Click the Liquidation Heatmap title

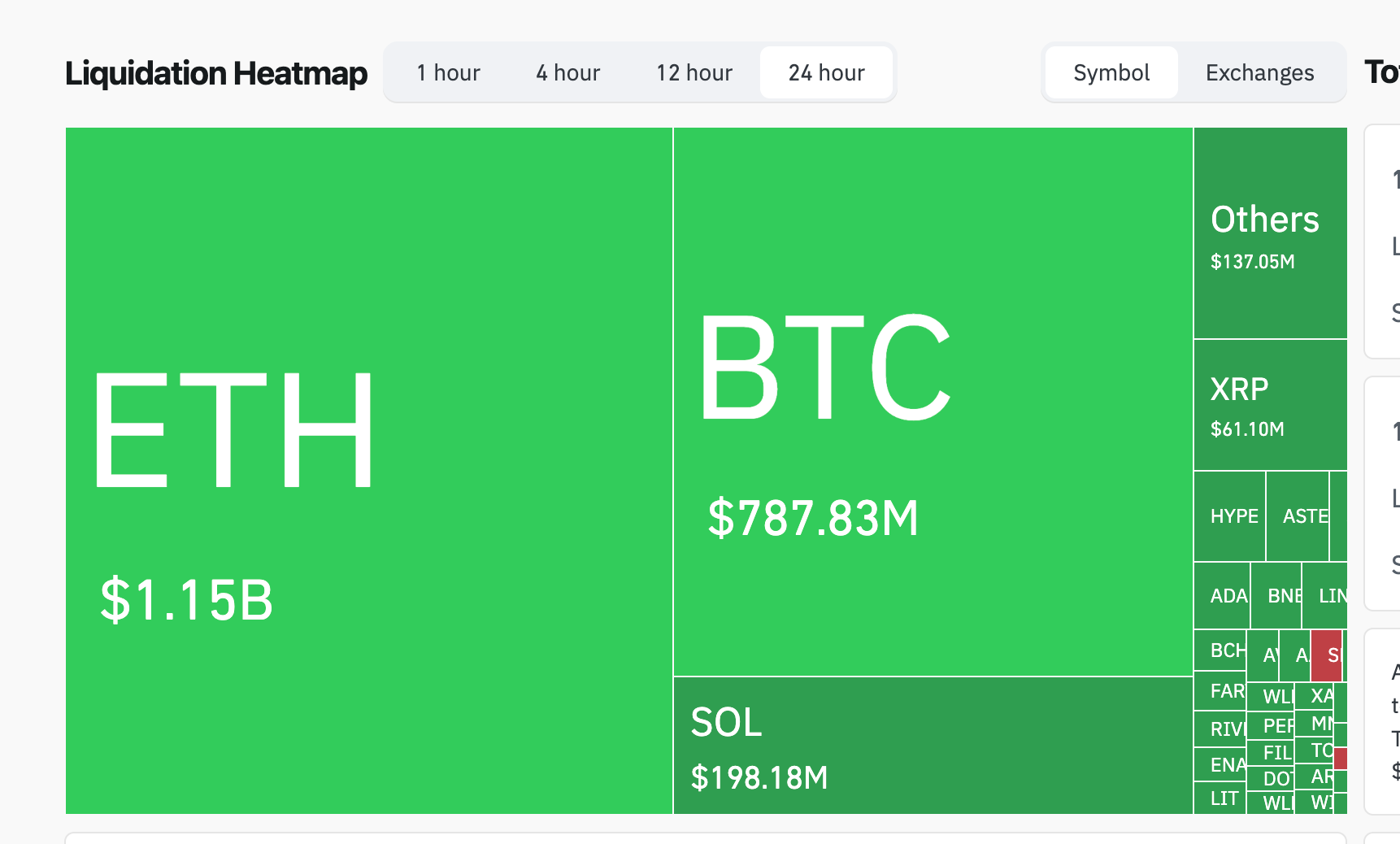coord(215,72)
